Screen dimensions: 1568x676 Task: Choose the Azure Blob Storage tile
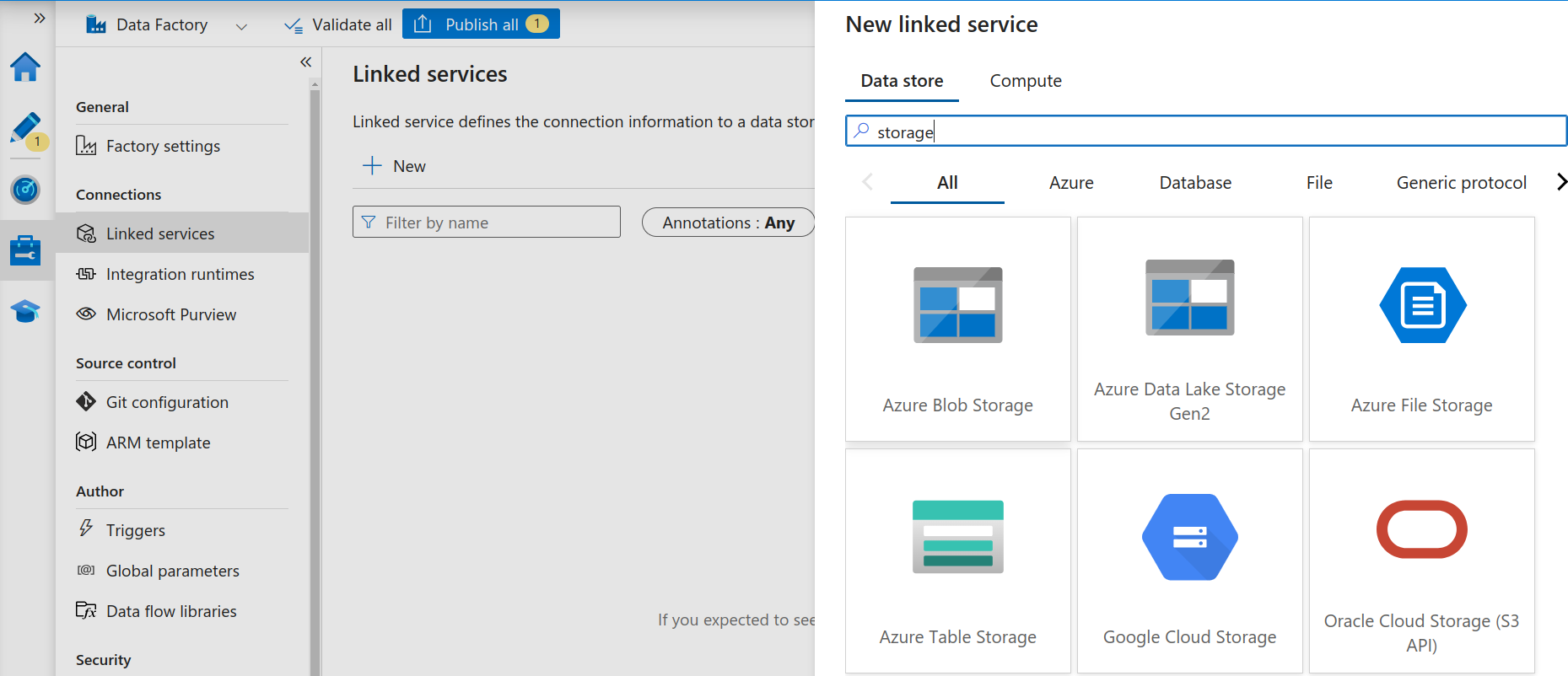pos(958,329)
